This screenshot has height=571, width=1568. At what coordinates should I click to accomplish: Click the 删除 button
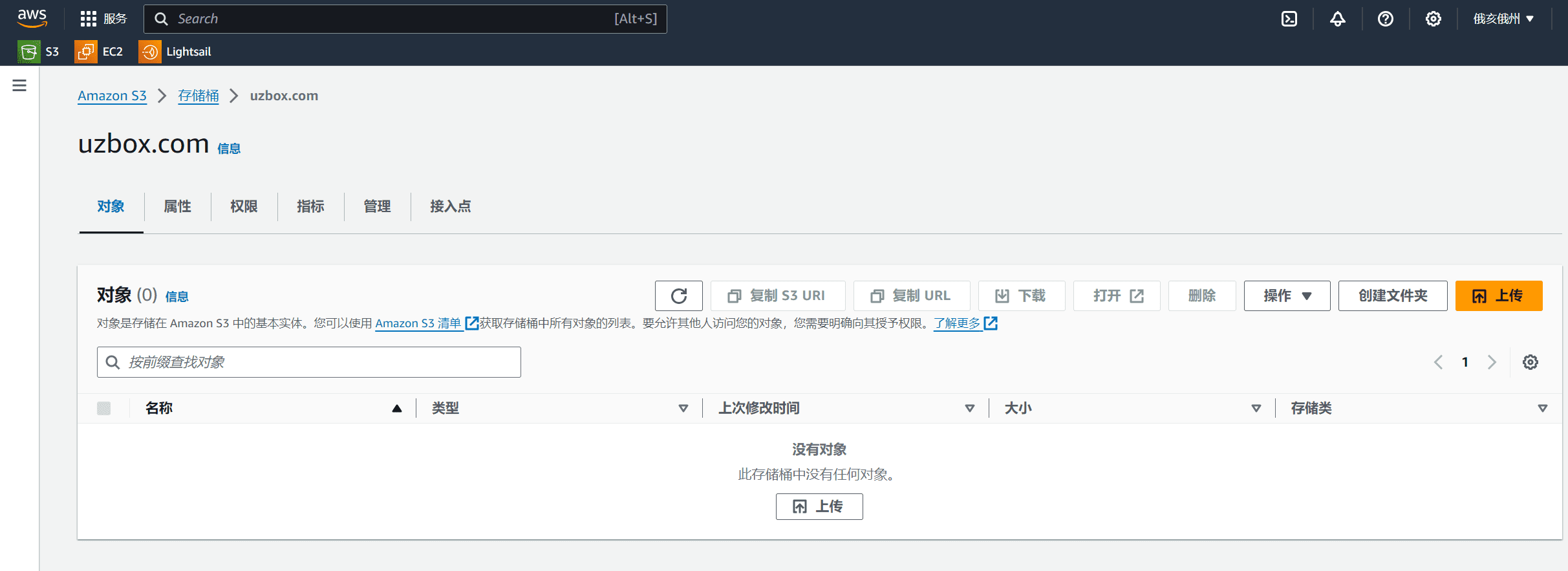tap(1202, 296)
